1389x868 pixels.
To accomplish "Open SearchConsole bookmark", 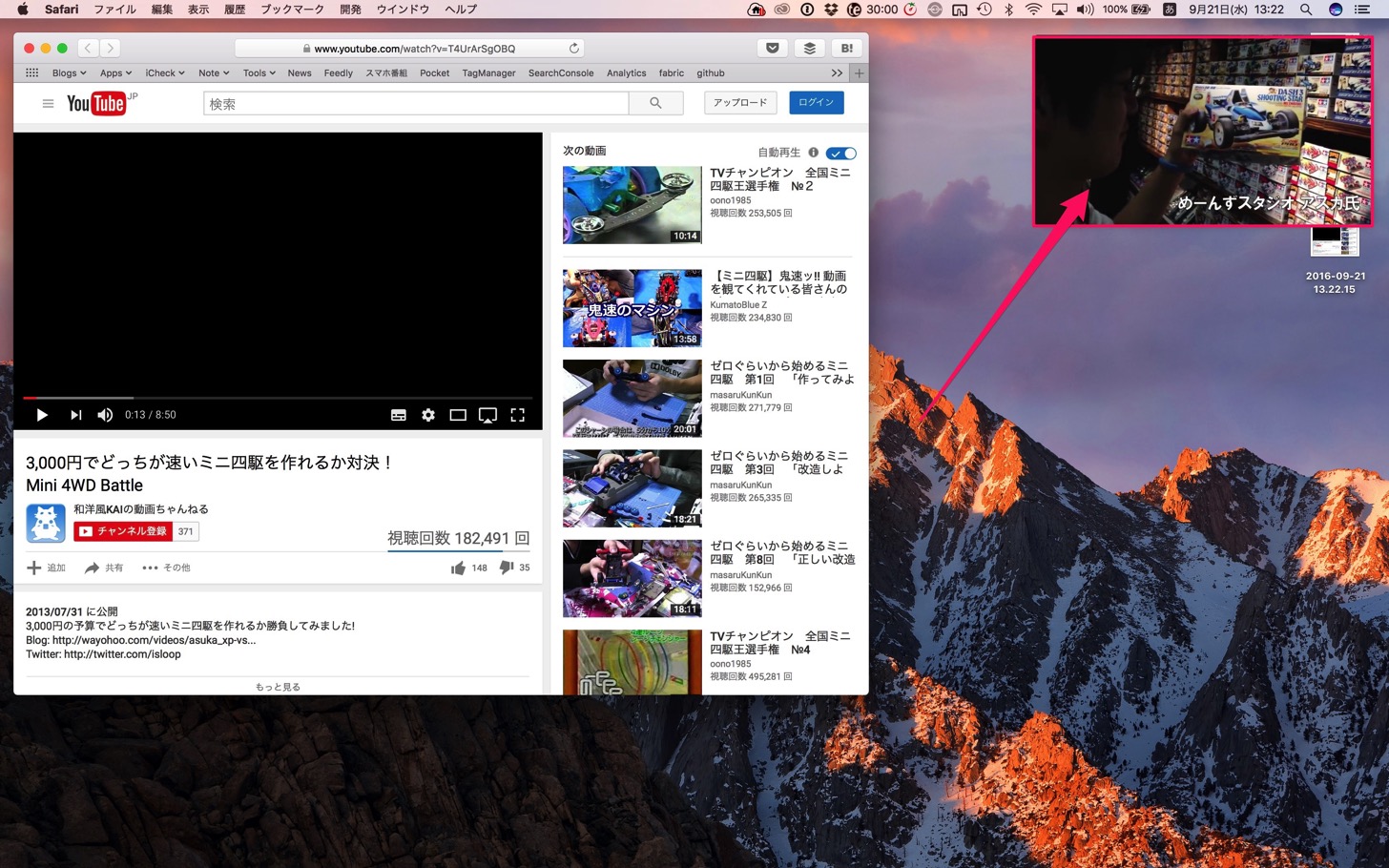I will pos(561,72).
